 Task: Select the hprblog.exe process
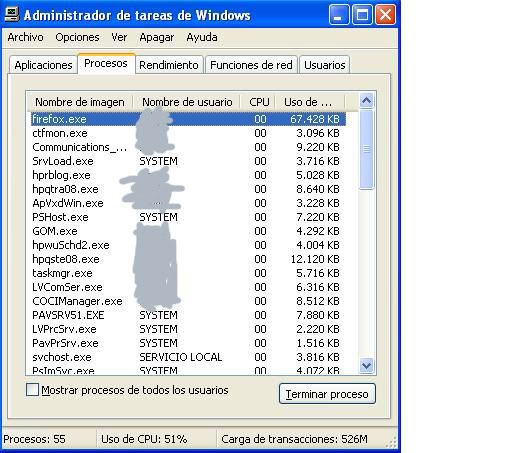point(188,175)
